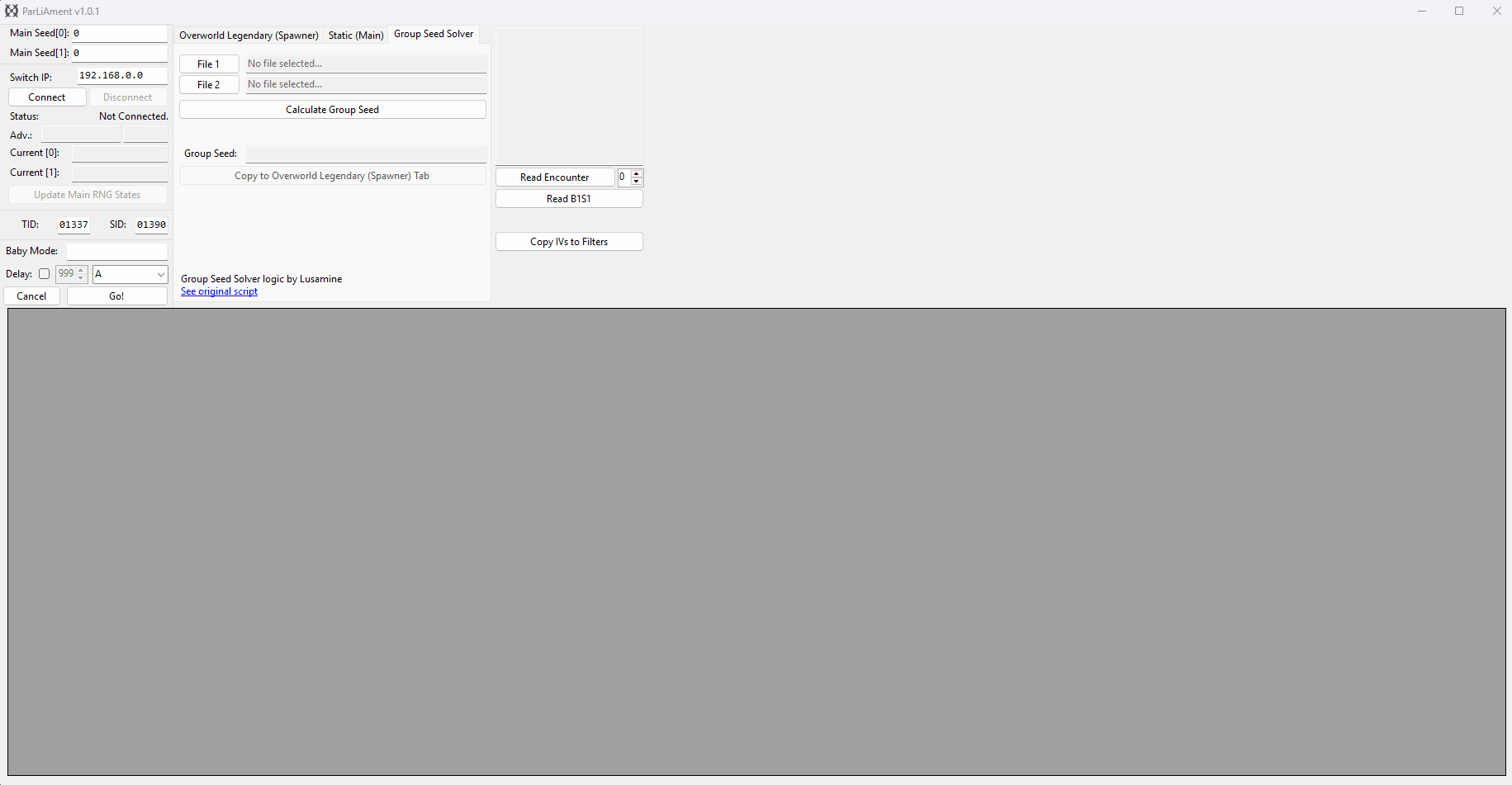1512x785 pixels.
Task: Click the Read B1S1 button
Action: 569,199
